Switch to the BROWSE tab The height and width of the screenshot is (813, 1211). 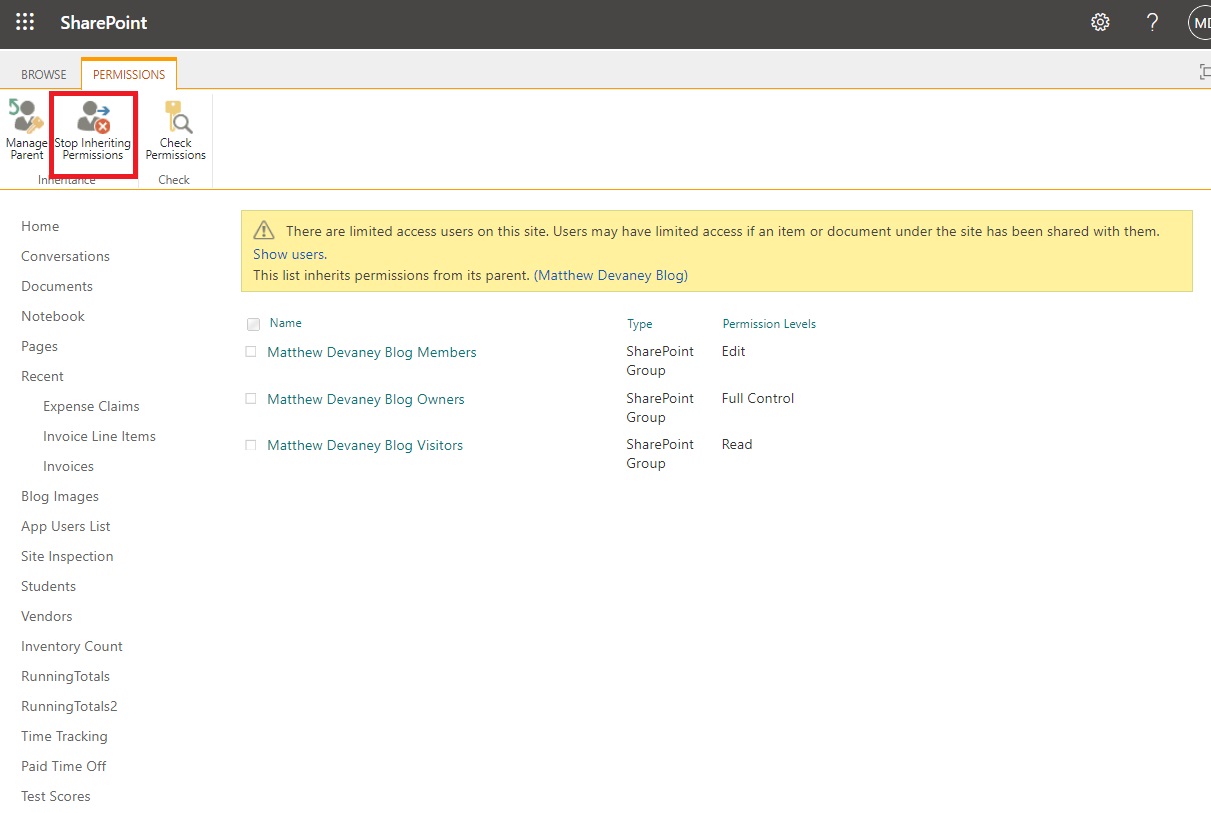pyautogui.click(x=43, y=73)
